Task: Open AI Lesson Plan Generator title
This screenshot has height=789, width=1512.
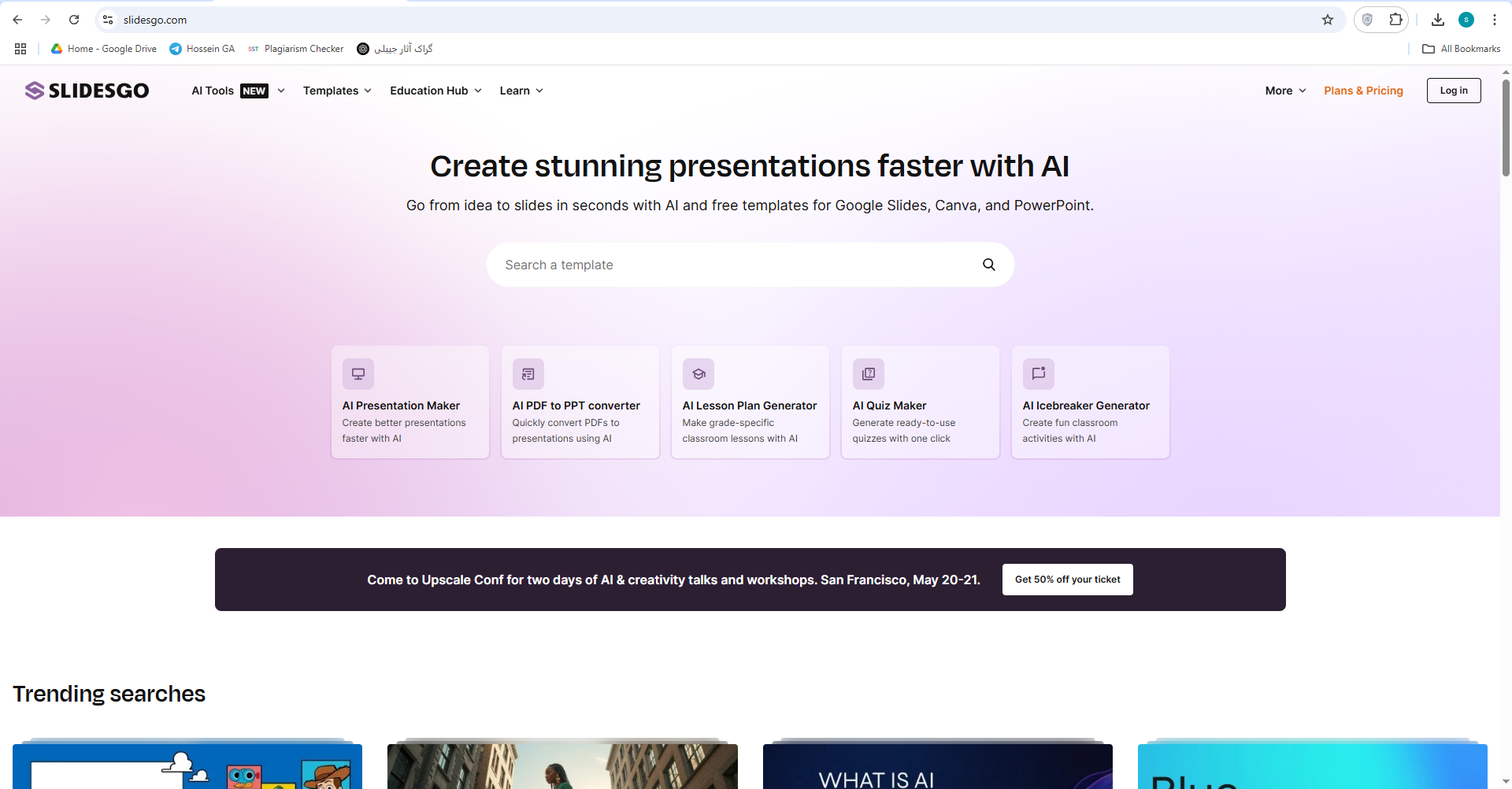Action: 750,406
